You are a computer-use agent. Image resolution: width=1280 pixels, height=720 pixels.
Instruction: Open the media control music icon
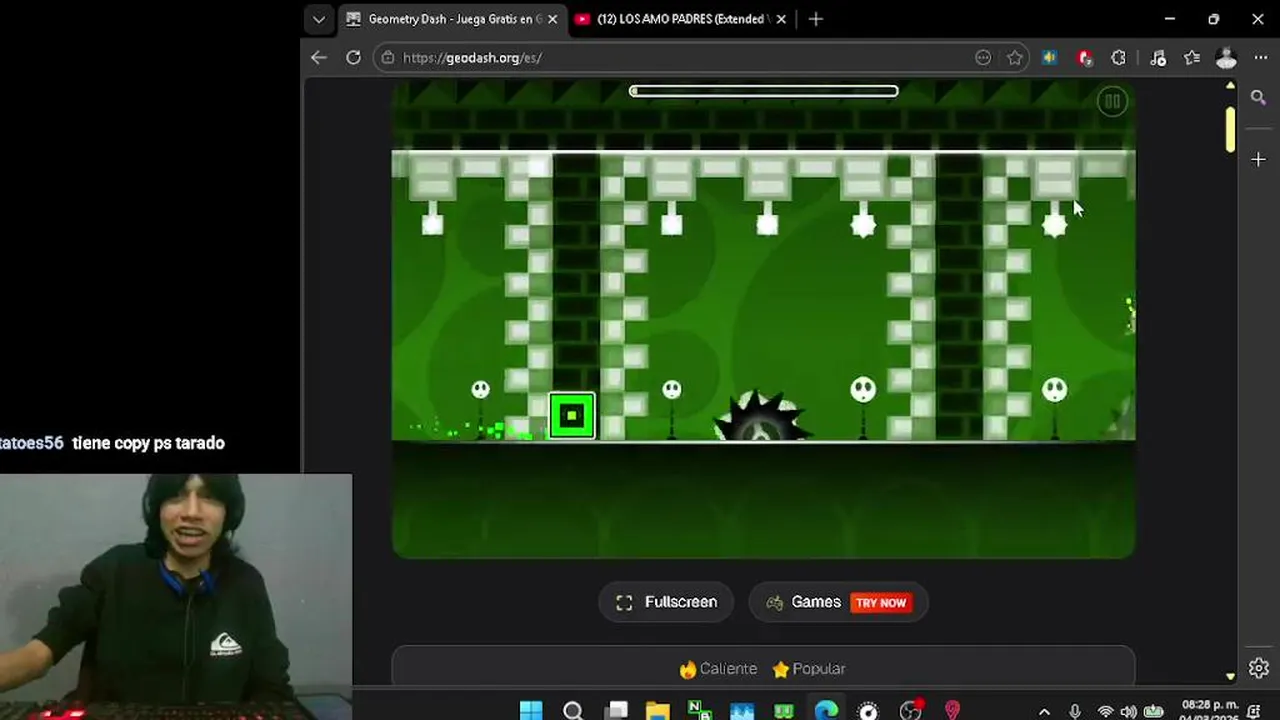click(x=1157, y=58)
